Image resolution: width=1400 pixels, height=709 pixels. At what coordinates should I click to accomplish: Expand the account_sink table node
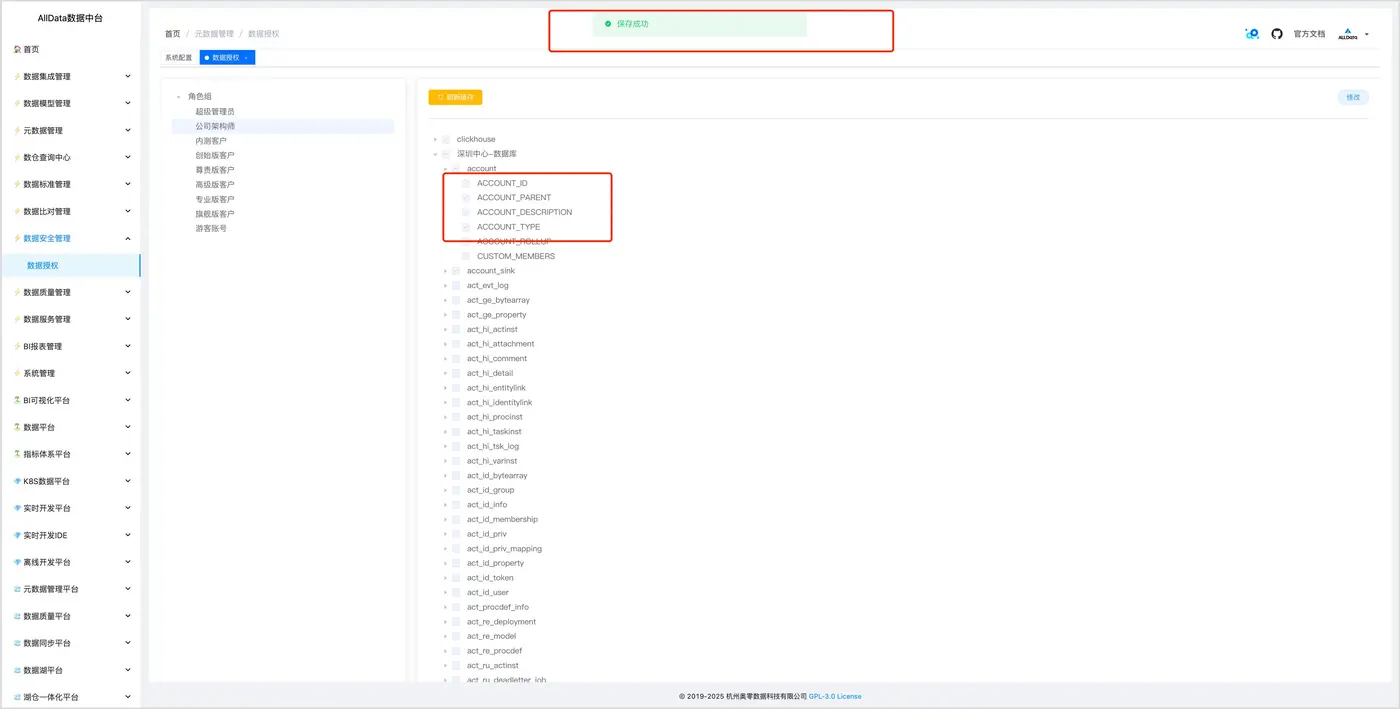click(445, 271)
